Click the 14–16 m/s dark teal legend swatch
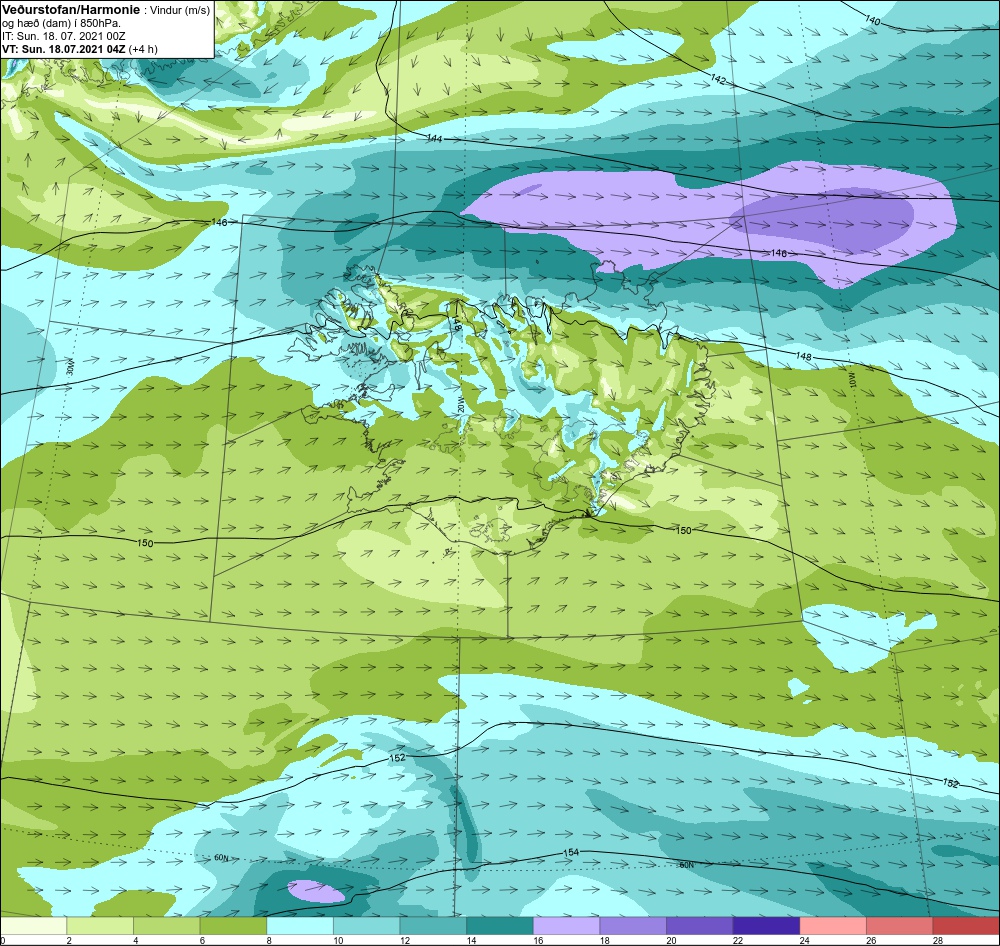The image size is (1000, 946). (499, 926)
